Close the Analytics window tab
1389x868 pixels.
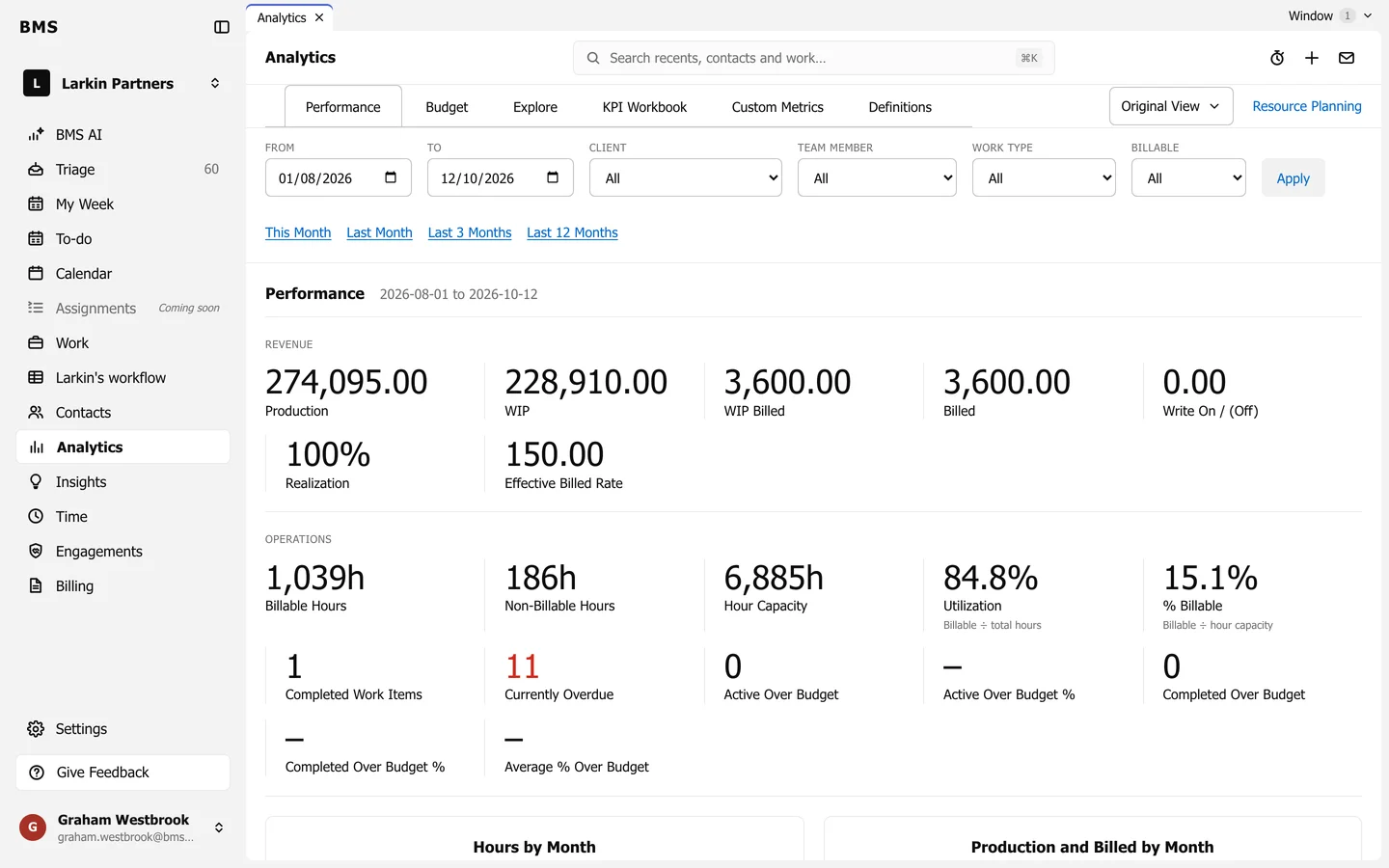[x=319, y=17]
